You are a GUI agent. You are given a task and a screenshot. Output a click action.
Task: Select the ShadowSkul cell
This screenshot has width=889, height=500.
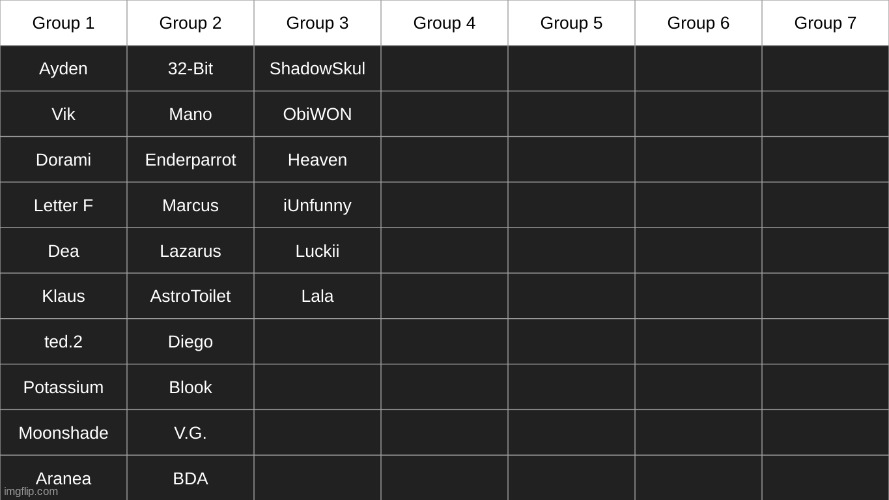pos(317,69)
